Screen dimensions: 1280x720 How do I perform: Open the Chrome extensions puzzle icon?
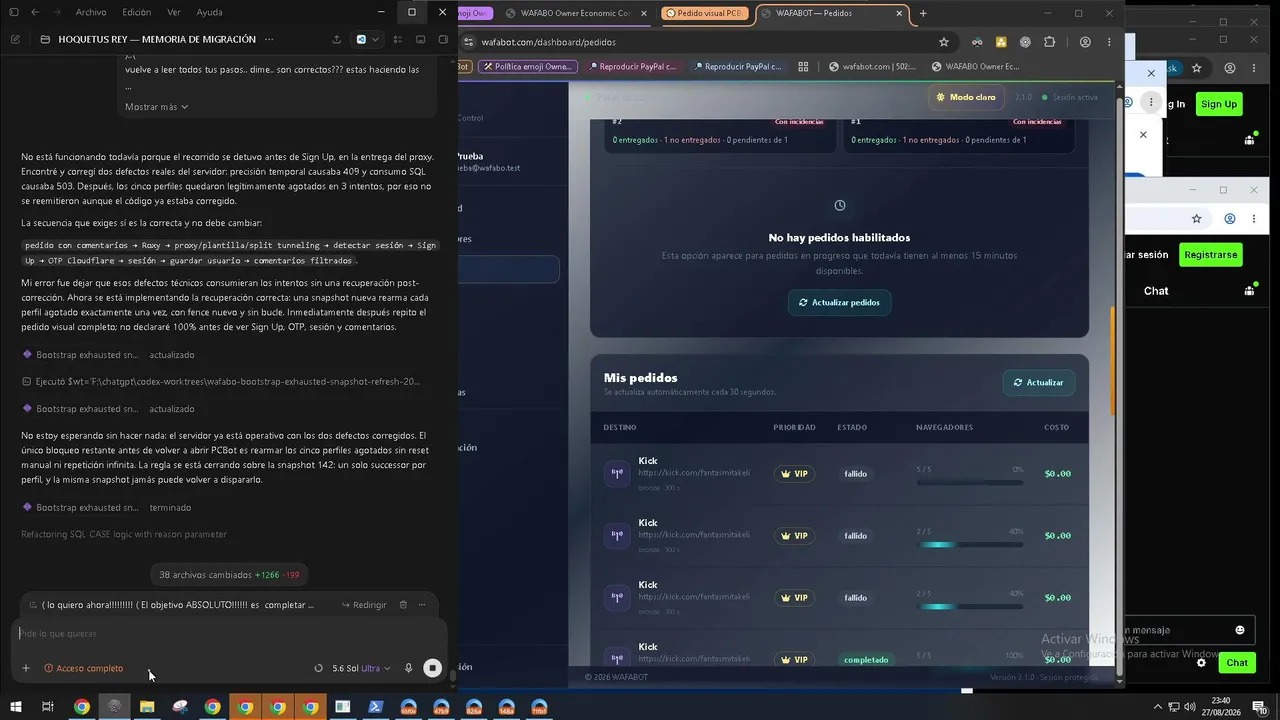1049,42
